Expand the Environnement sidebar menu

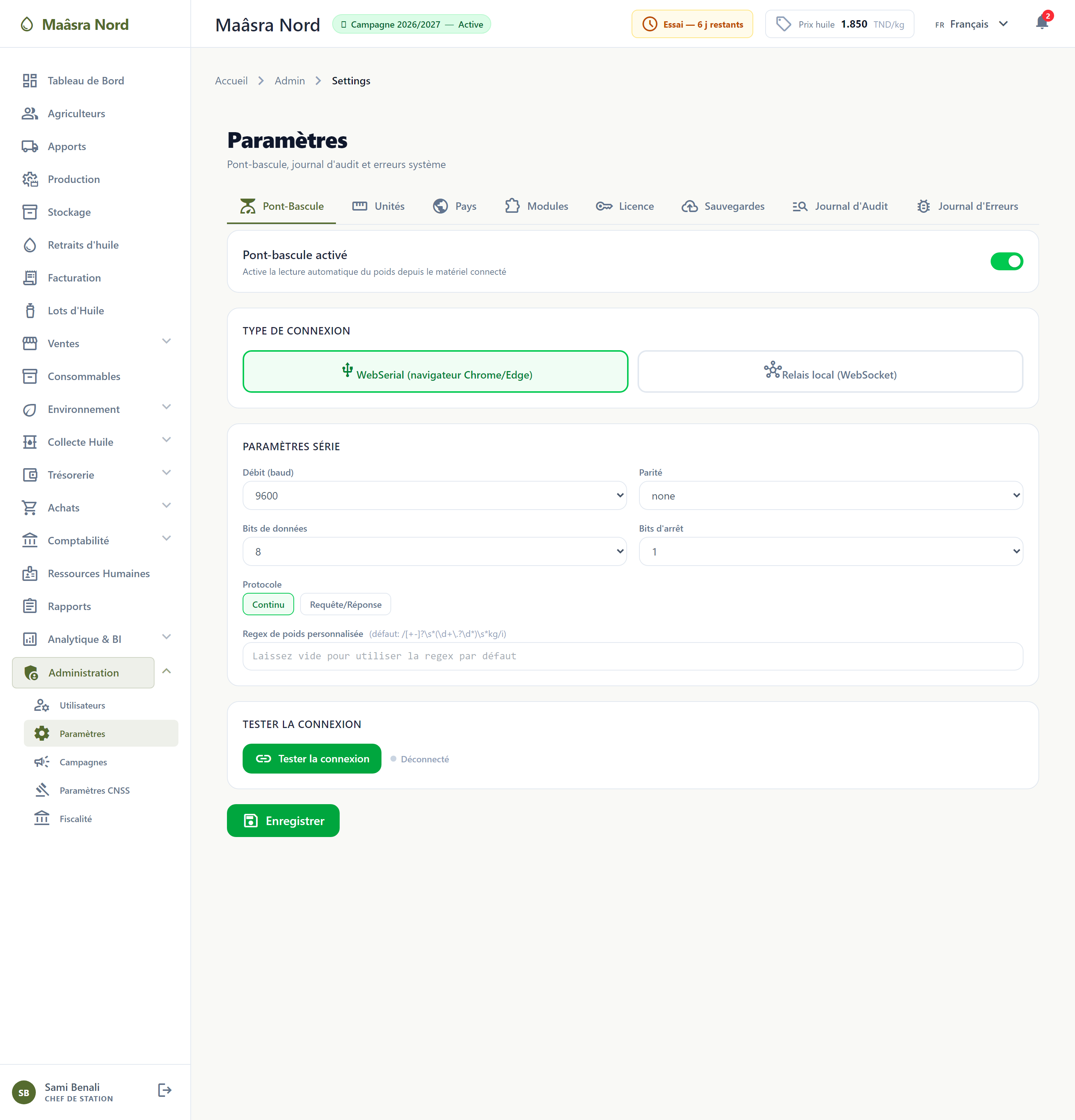(166, 407)
